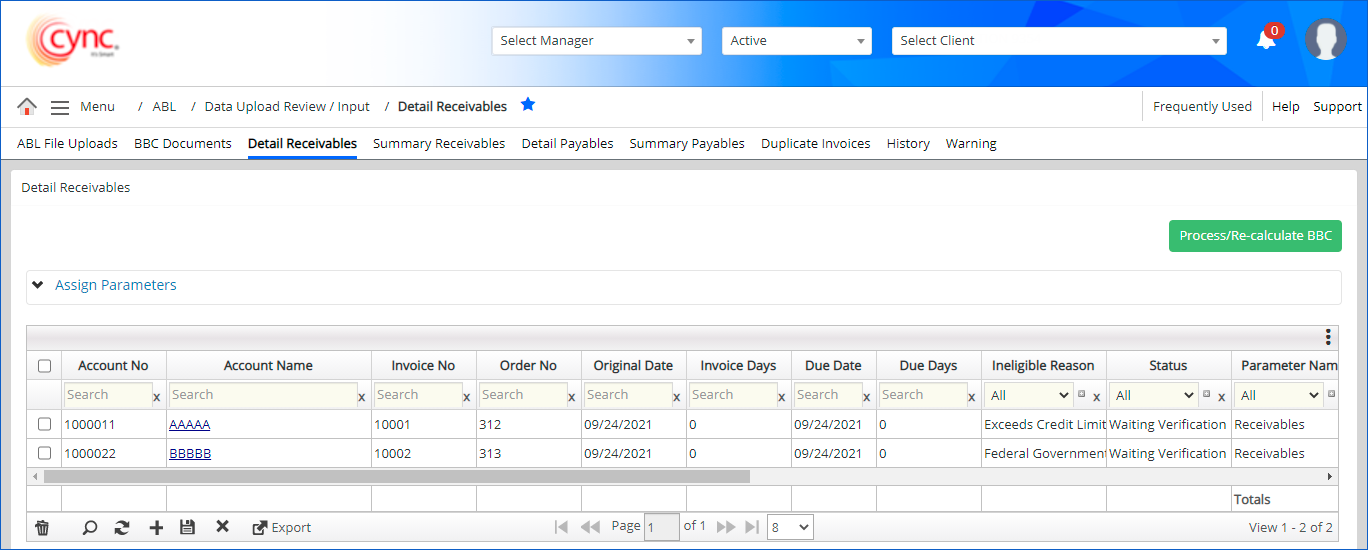
Task: Check the row checkbox for account 1000022
Action: [x=44, y=453]
